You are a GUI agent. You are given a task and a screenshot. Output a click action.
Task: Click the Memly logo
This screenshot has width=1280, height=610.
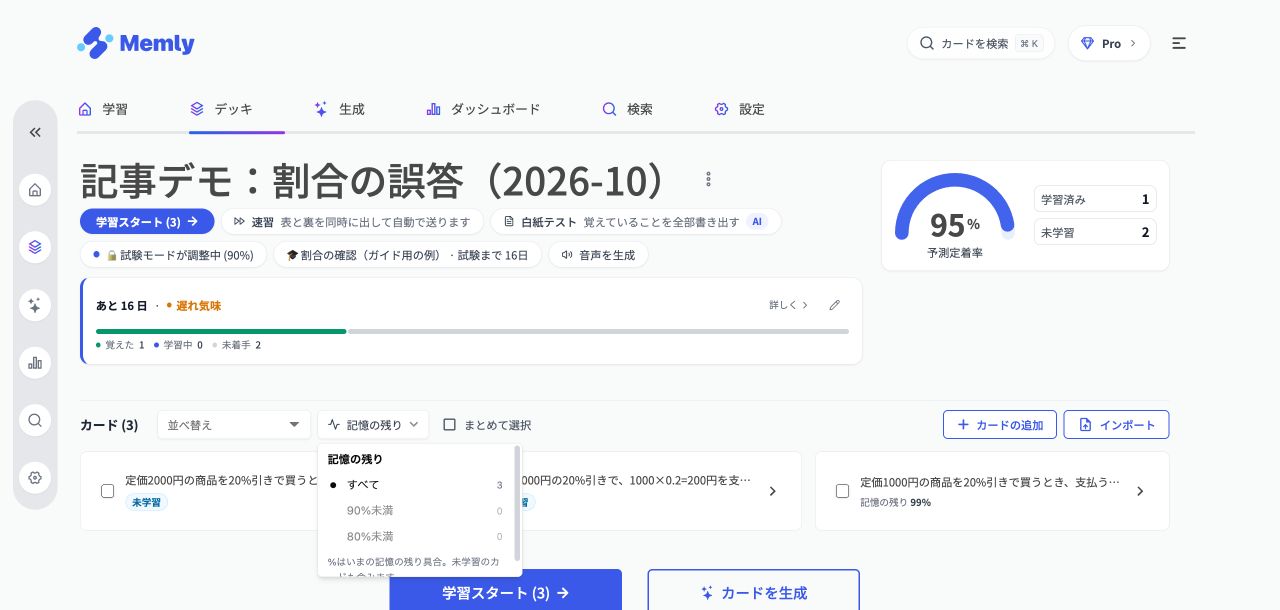[136, 43]
